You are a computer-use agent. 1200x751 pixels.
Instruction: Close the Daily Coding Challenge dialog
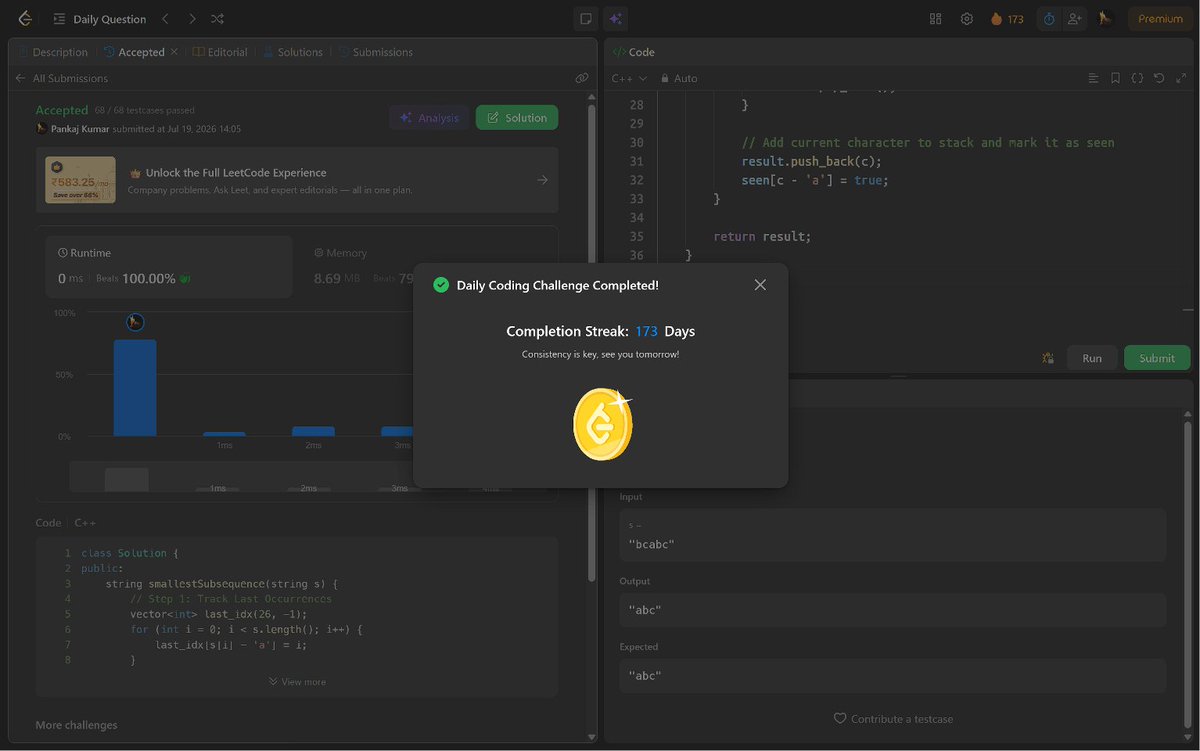coord(760,285)
